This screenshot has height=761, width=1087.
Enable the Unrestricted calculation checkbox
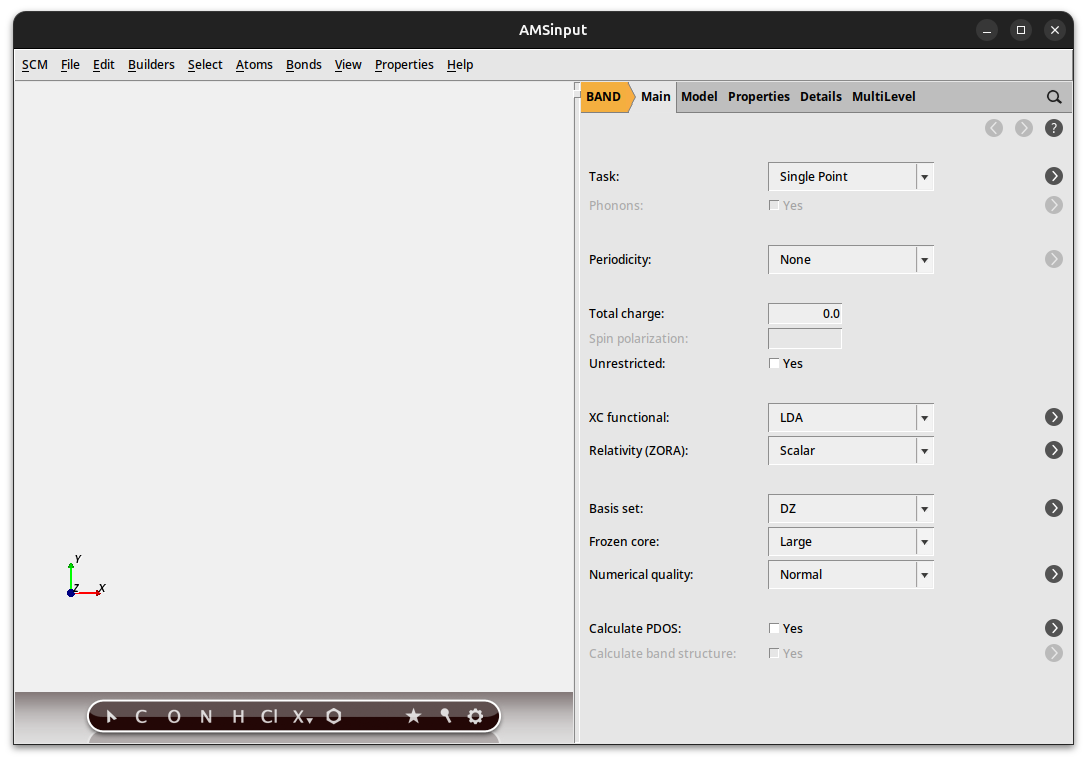coord(773,363)
